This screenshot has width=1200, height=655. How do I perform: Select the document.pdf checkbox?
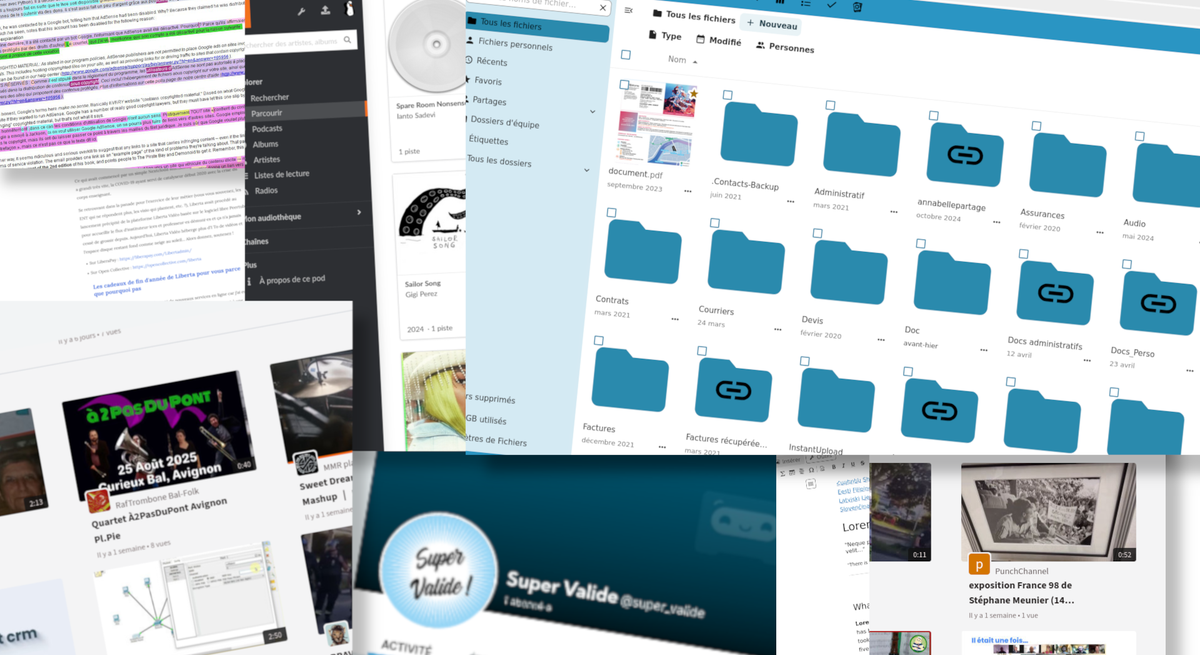(x=624, y=85)
